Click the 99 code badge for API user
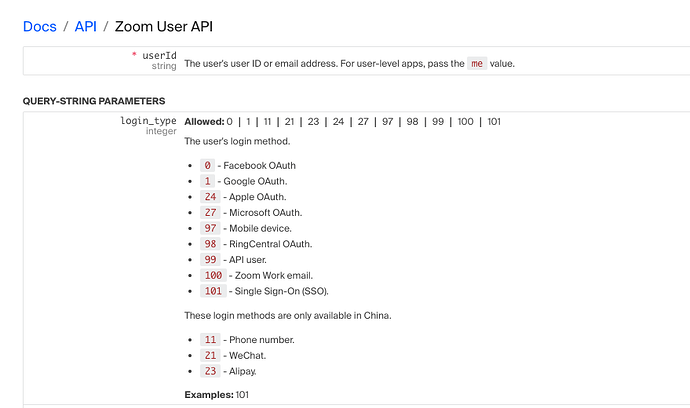This screenshot has height=408, width=690. pos(210,260)
